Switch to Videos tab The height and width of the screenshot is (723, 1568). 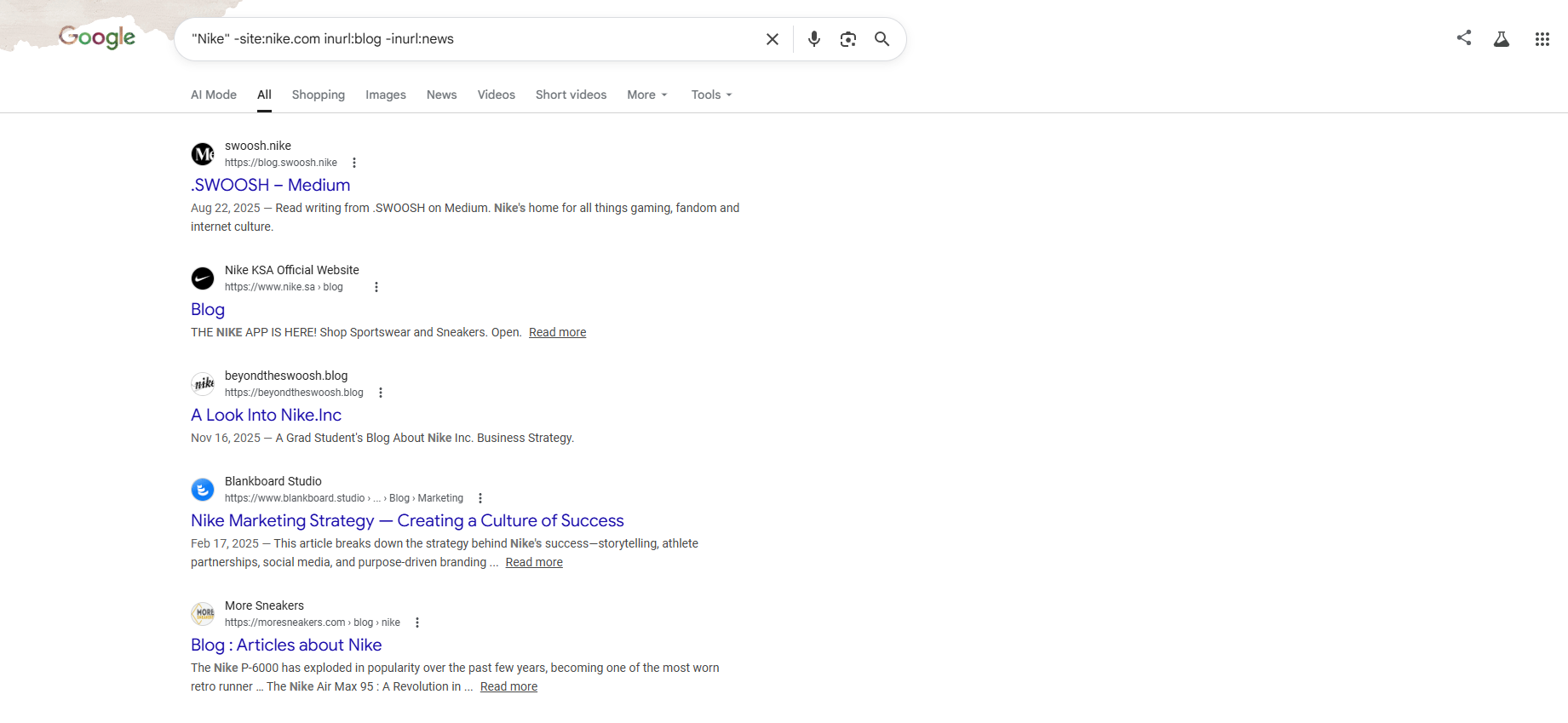pyautogui.click(x=497, y=95)
